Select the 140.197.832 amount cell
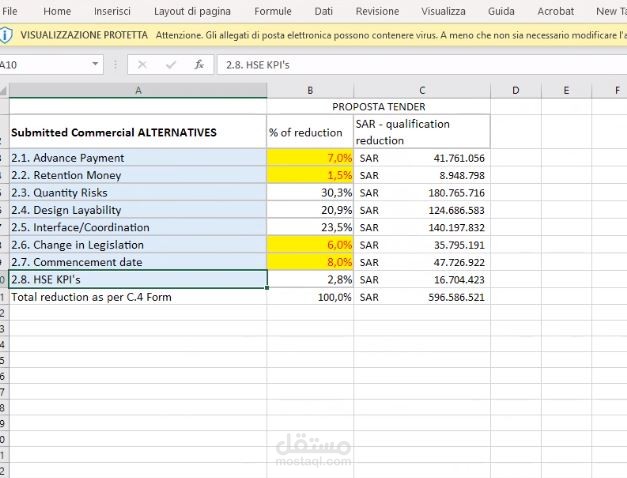Screen dimensions: 627x478 point(422,227)
